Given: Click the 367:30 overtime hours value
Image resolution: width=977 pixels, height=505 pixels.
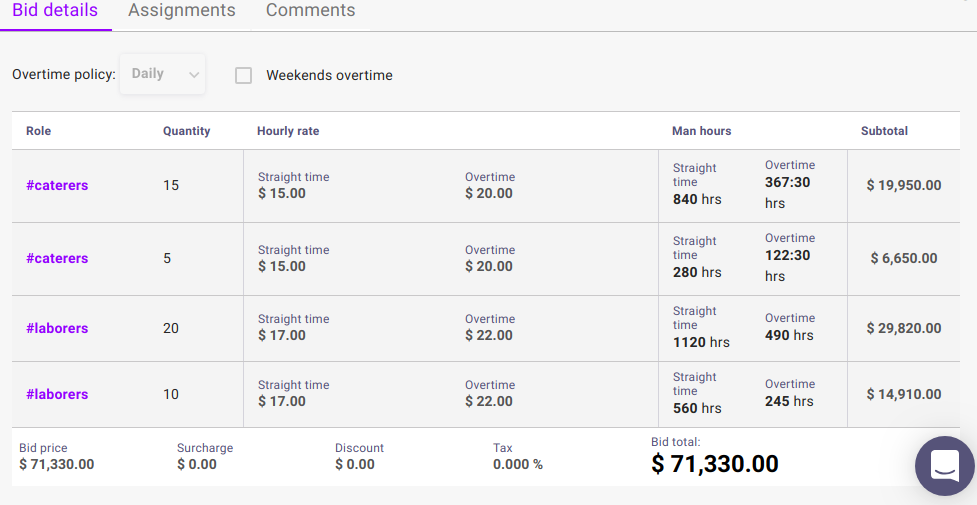Looking at the screenshot, I should pyautogui.click(x=788, y=183).
